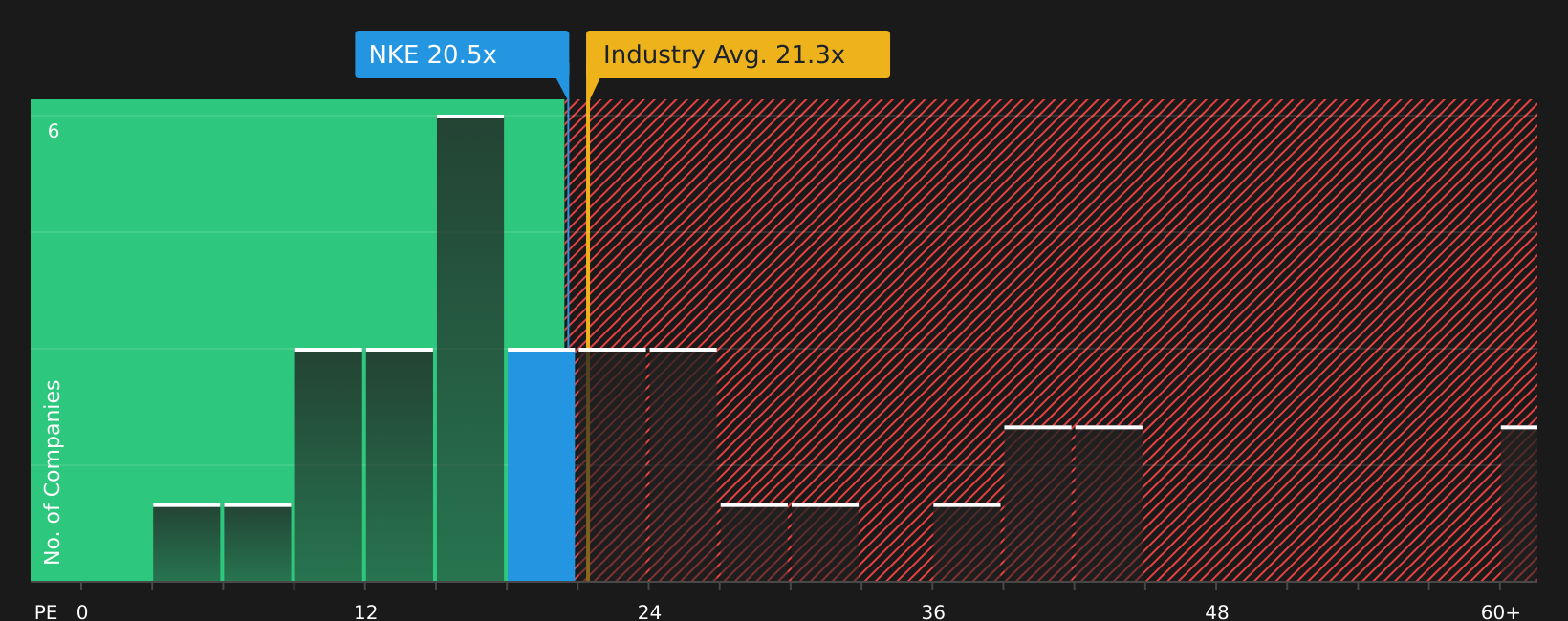Viewport: 1568px width, 621px height.
Task: Click the No. of Companies axis title
Action: 53,472
